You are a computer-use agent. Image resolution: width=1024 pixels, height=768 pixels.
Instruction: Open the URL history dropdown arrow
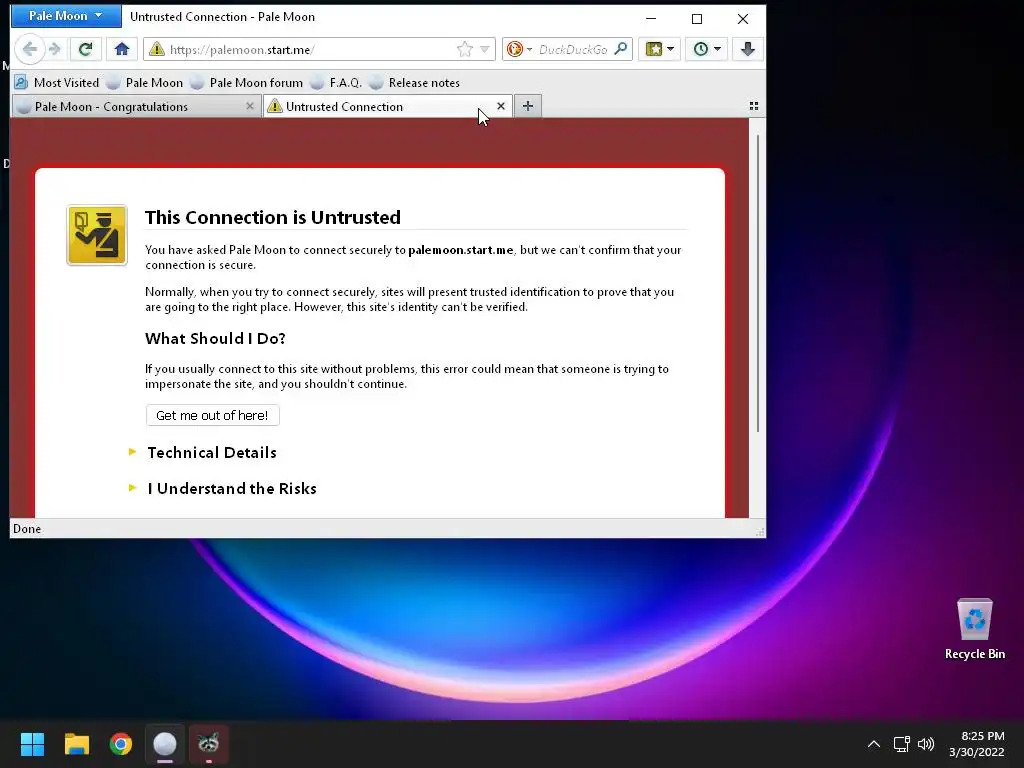point(485,50)
